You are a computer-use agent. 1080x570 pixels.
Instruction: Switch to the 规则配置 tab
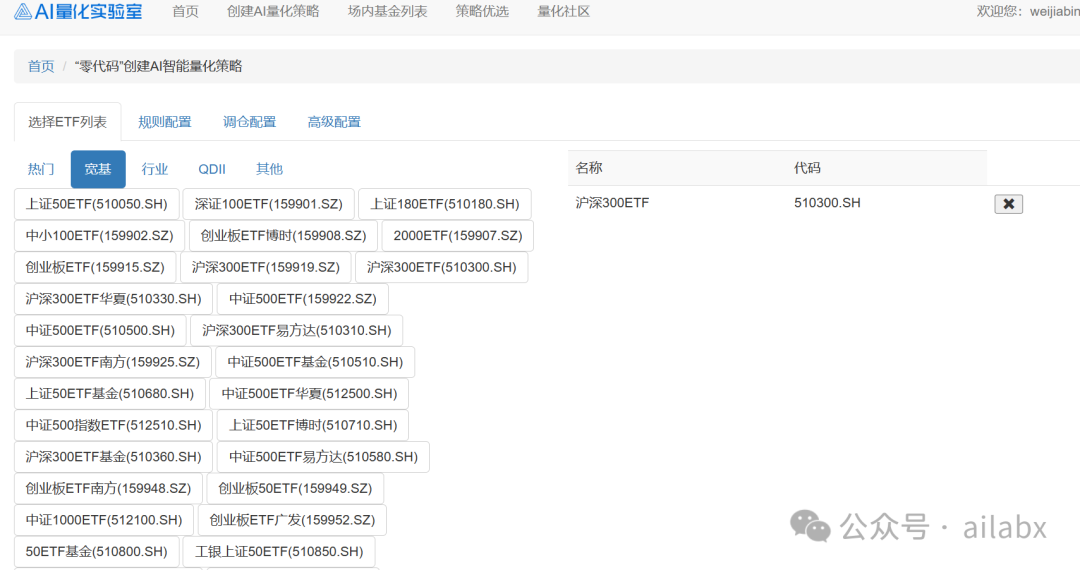coord(165,122)
